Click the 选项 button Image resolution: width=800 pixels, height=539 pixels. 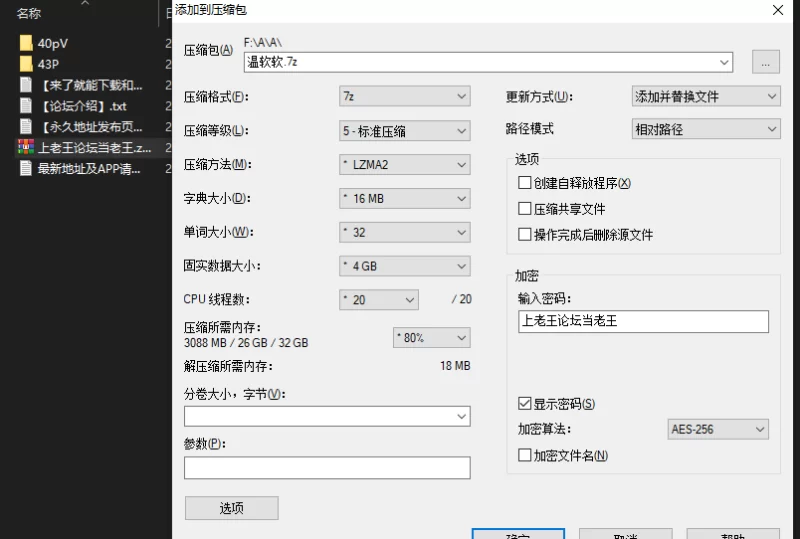(x=232, y=508)
